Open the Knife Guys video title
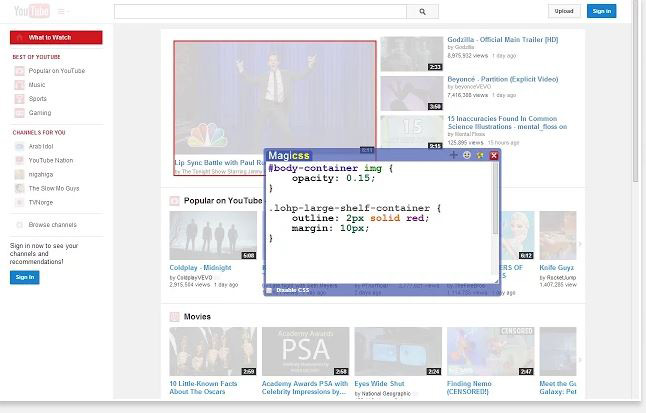 [x=557, y=268]
